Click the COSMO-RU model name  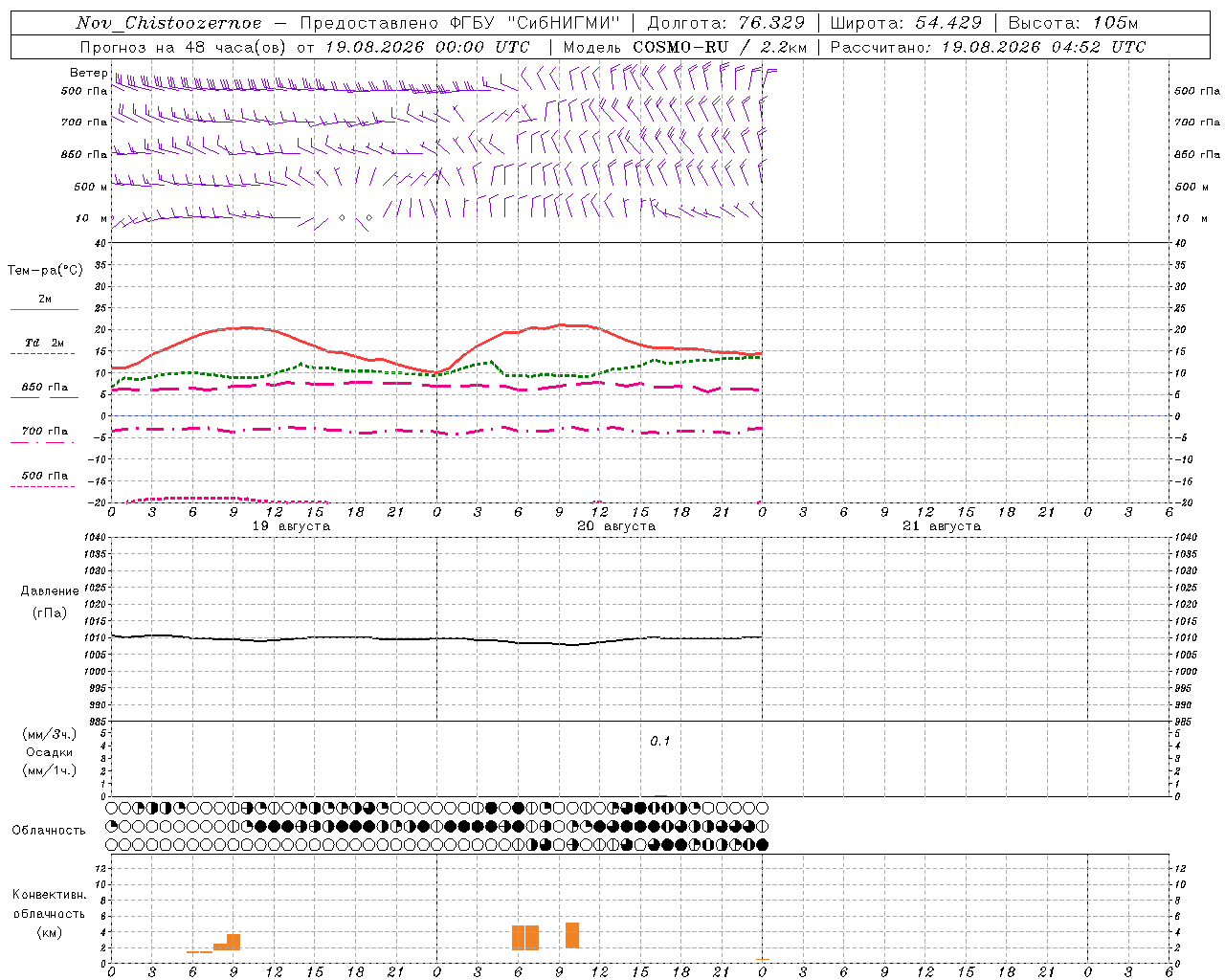coord(680,47)
